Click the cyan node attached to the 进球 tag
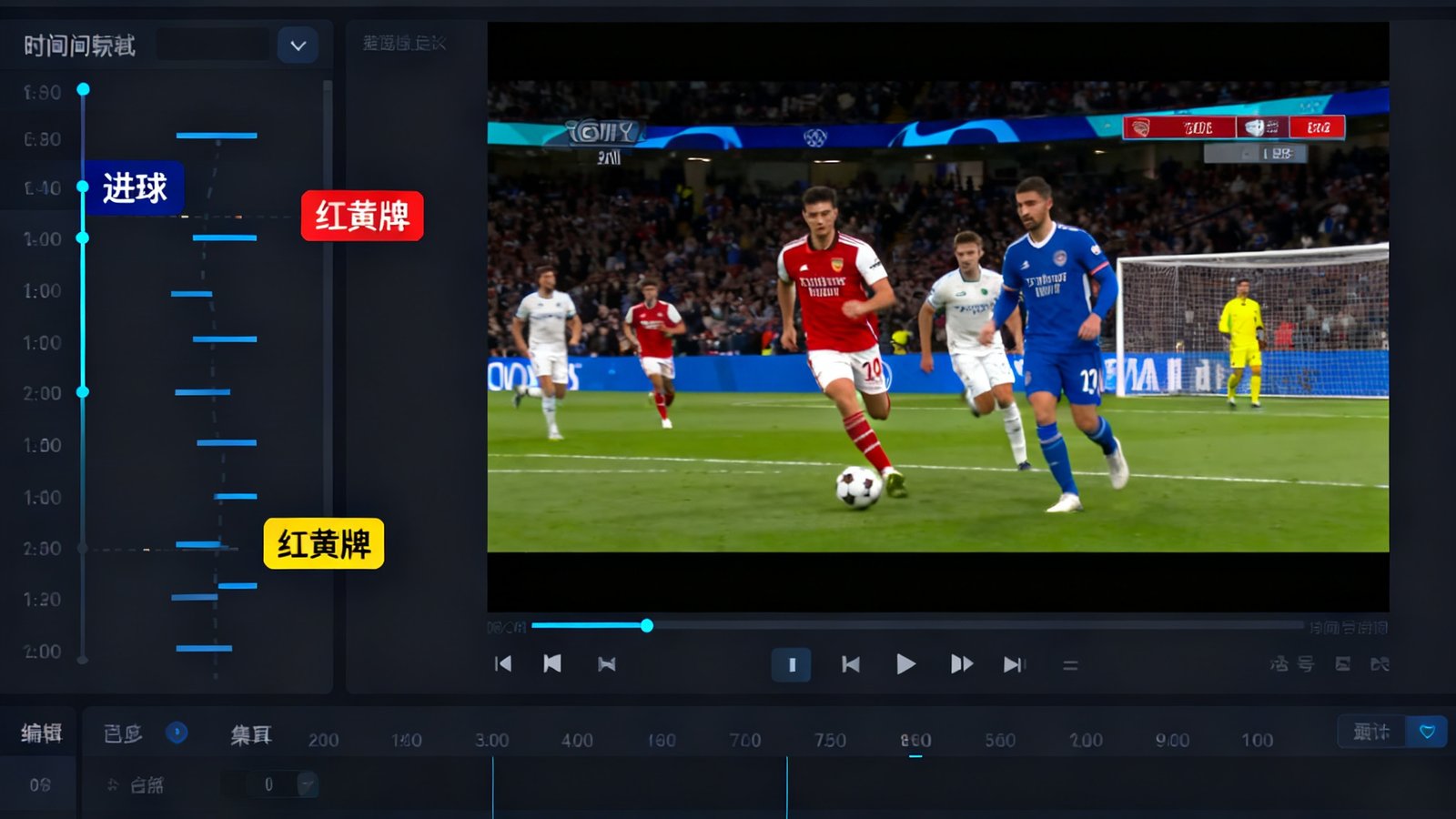1456x819 pixels. 82,187
